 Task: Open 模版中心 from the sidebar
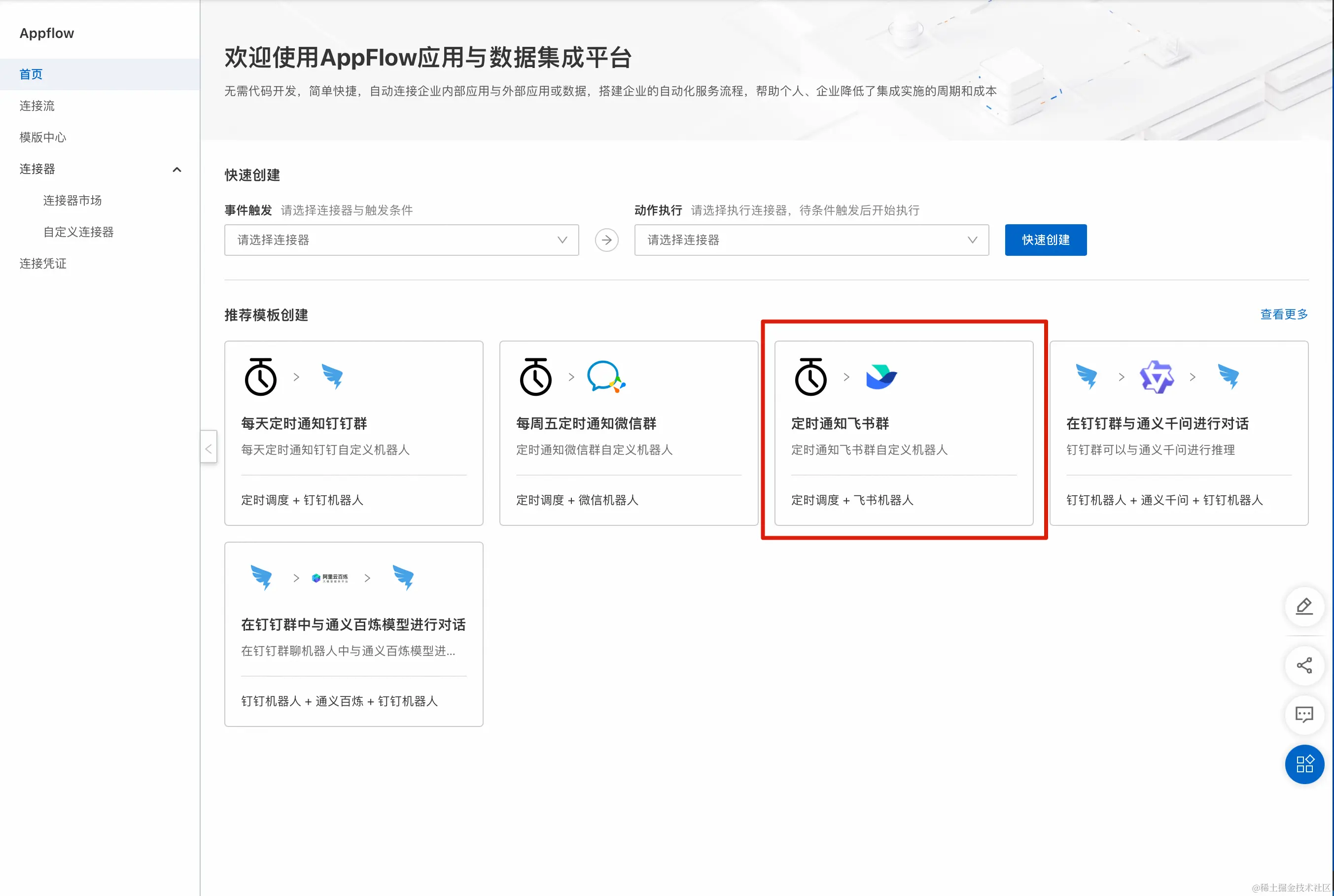[43, 137]
